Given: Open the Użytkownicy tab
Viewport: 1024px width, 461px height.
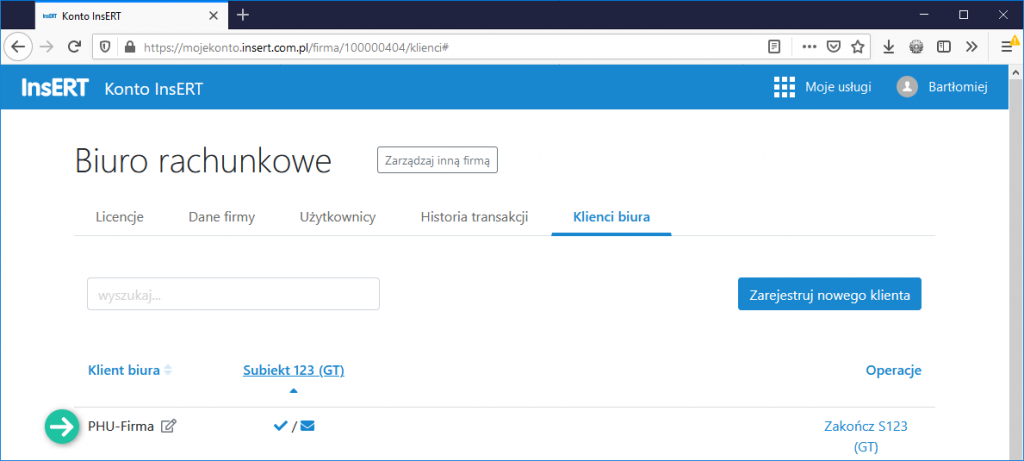Looking at the screenshot, I should click(338, 217).
